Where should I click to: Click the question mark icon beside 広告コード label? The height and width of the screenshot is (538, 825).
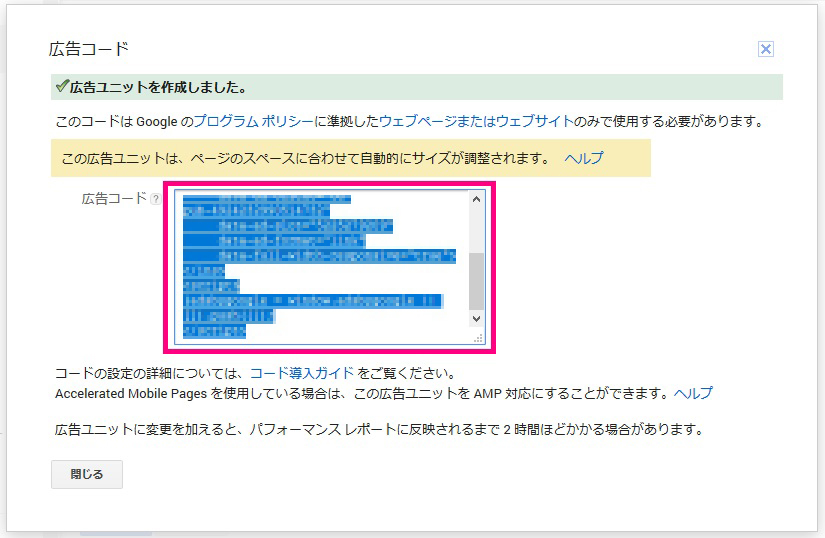[156, 199]
